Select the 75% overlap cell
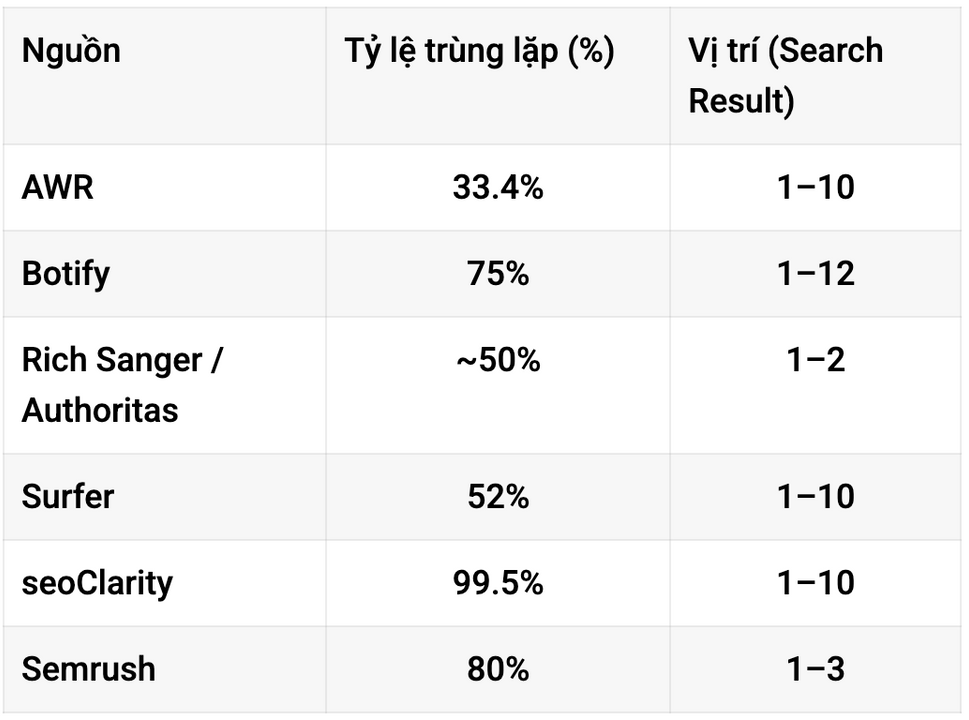Screen dimensions: 969x720 pos(498,273)
